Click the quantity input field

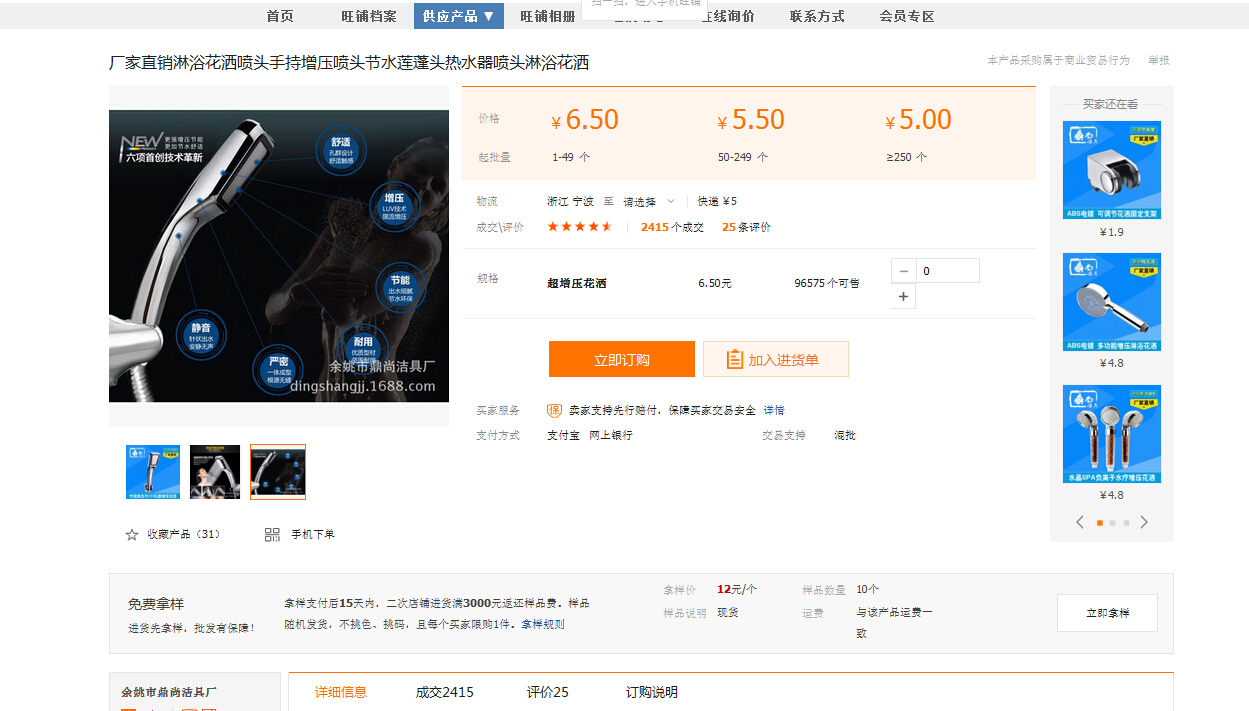point(947,271)
